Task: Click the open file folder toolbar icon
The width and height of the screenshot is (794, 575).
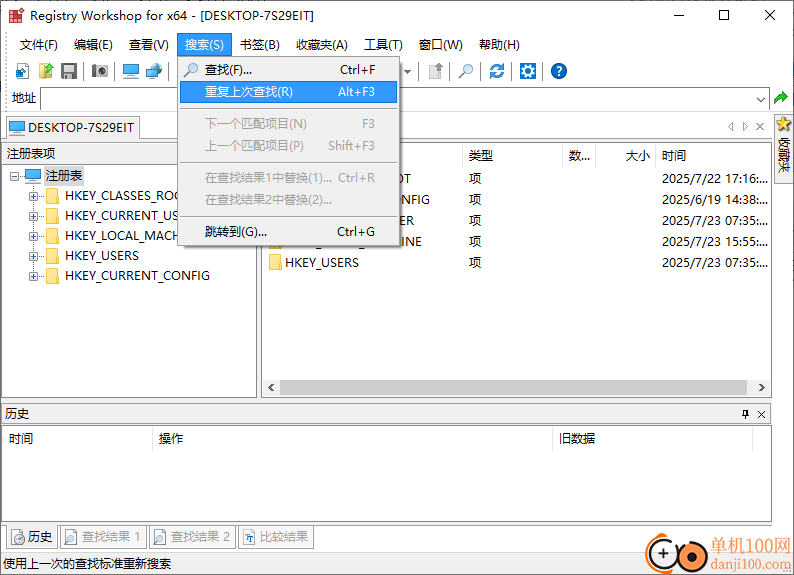Action: (x=46, y=71)
